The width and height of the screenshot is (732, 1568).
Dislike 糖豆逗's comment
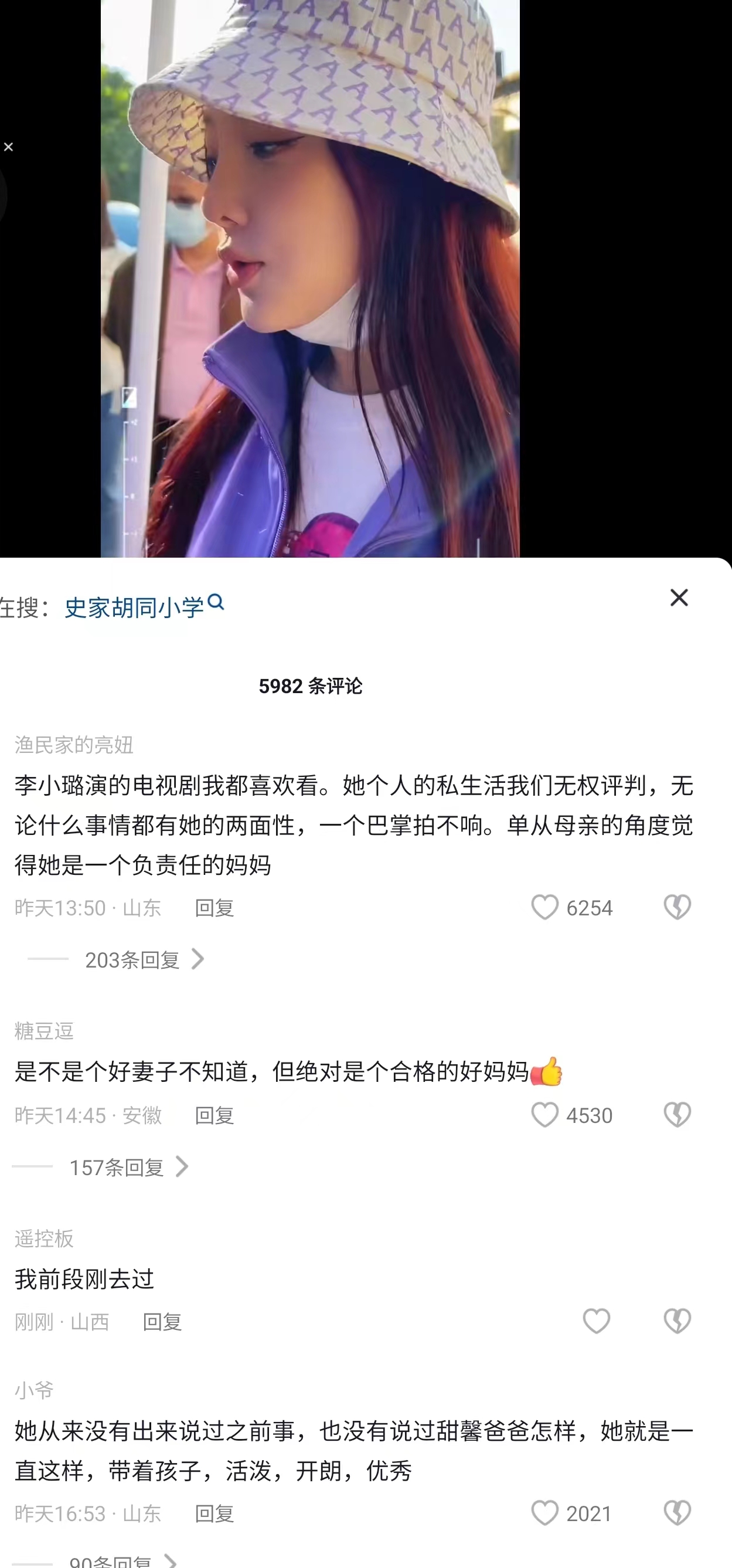[677, 1115]
